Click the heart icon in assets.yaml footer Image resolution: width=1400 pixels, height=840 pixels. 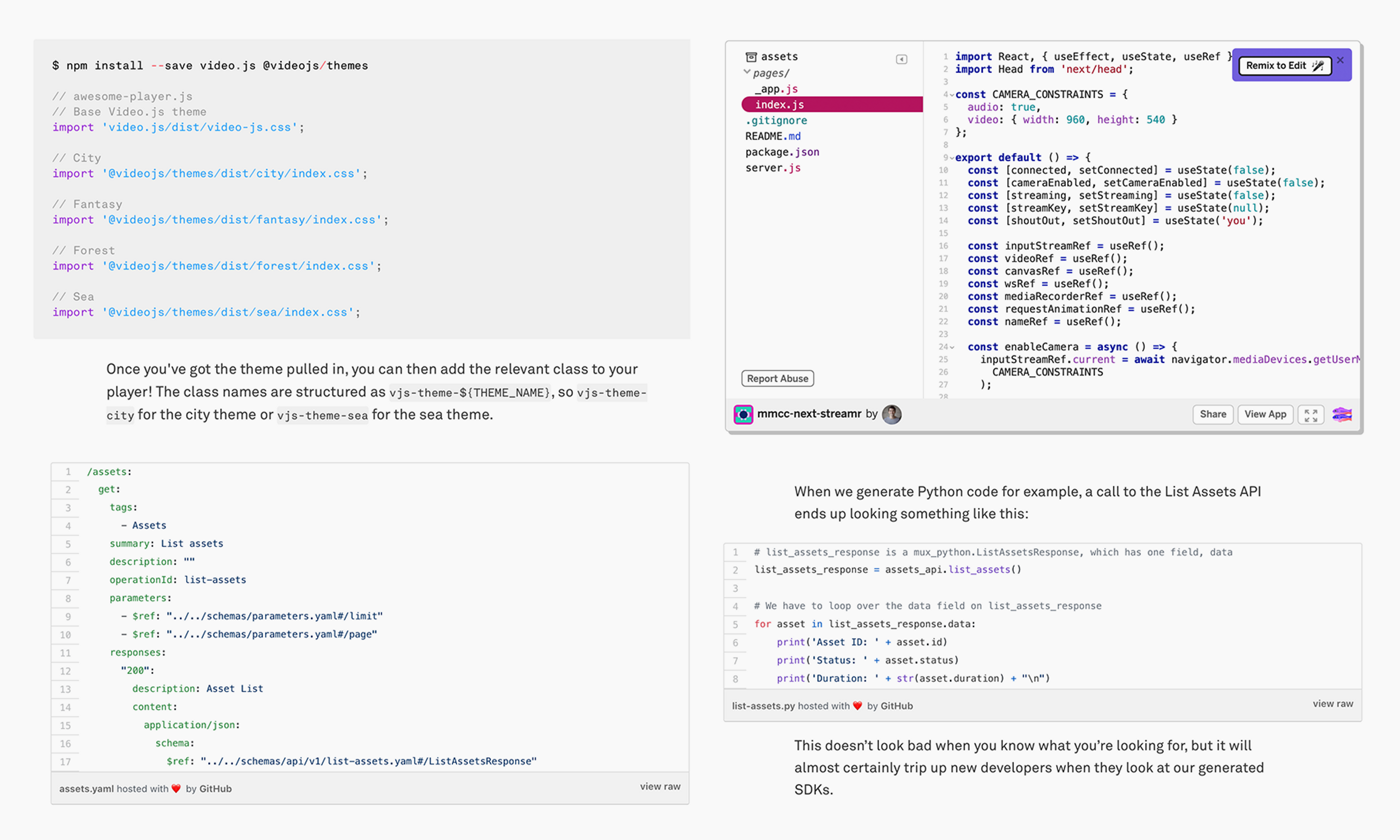176,789
